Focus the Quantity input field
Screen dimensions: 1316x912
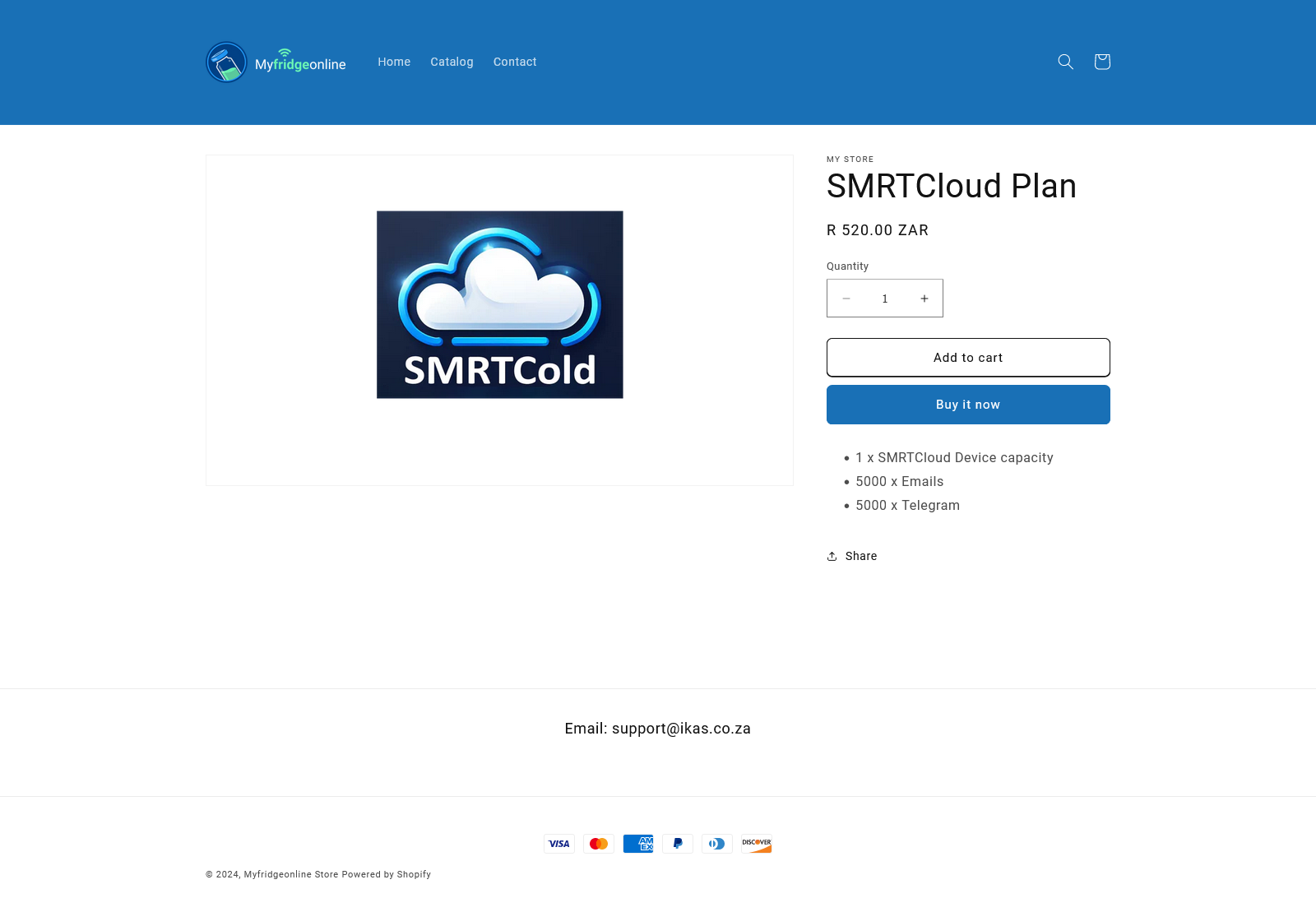click(885, 299)
